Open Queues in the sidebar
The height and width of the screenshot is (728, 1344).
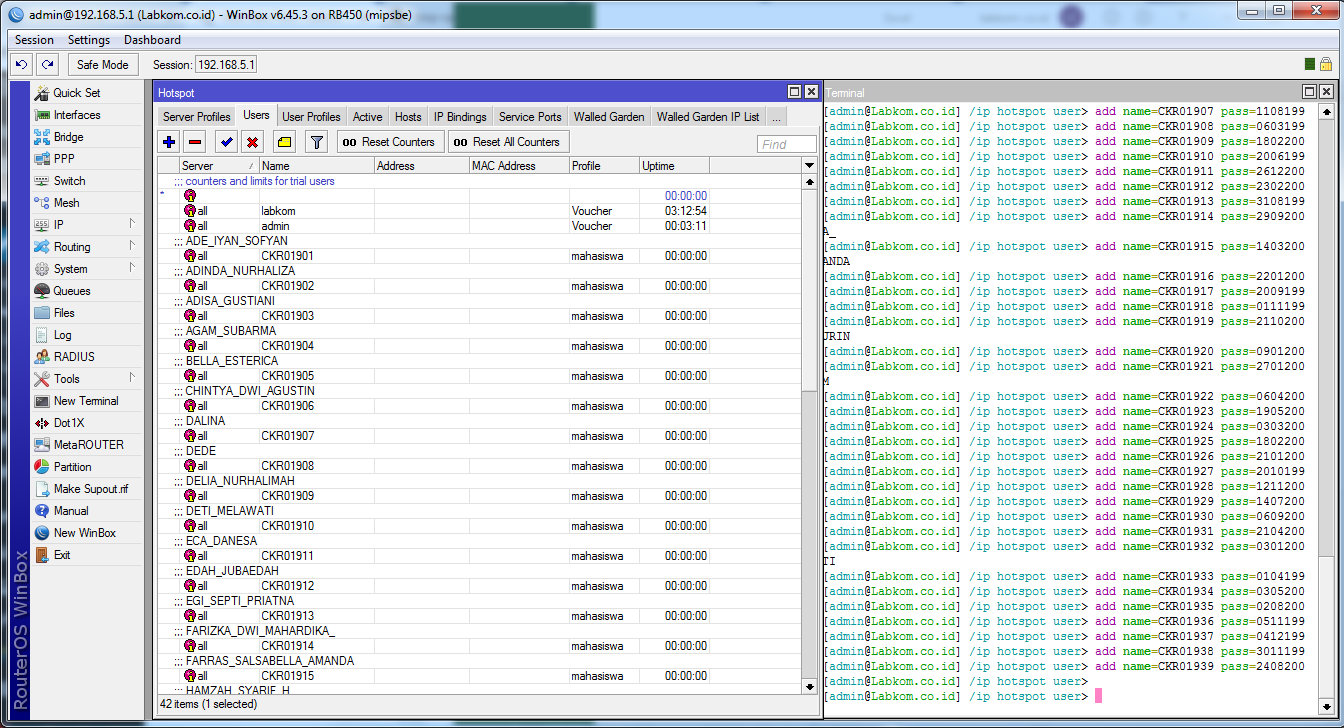[x=71, y=291]
